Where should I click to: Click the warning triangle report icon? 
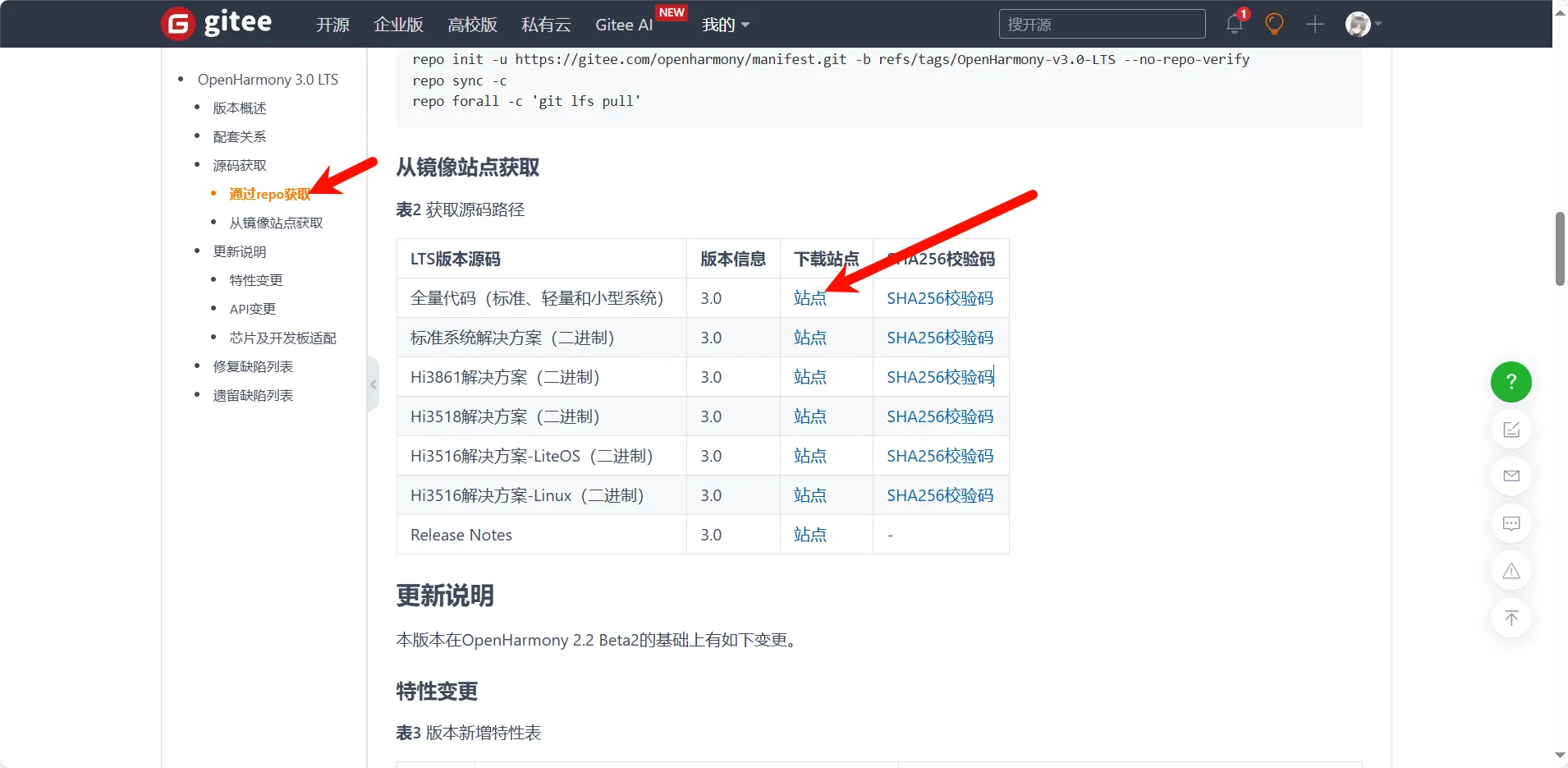[1511, 571]
